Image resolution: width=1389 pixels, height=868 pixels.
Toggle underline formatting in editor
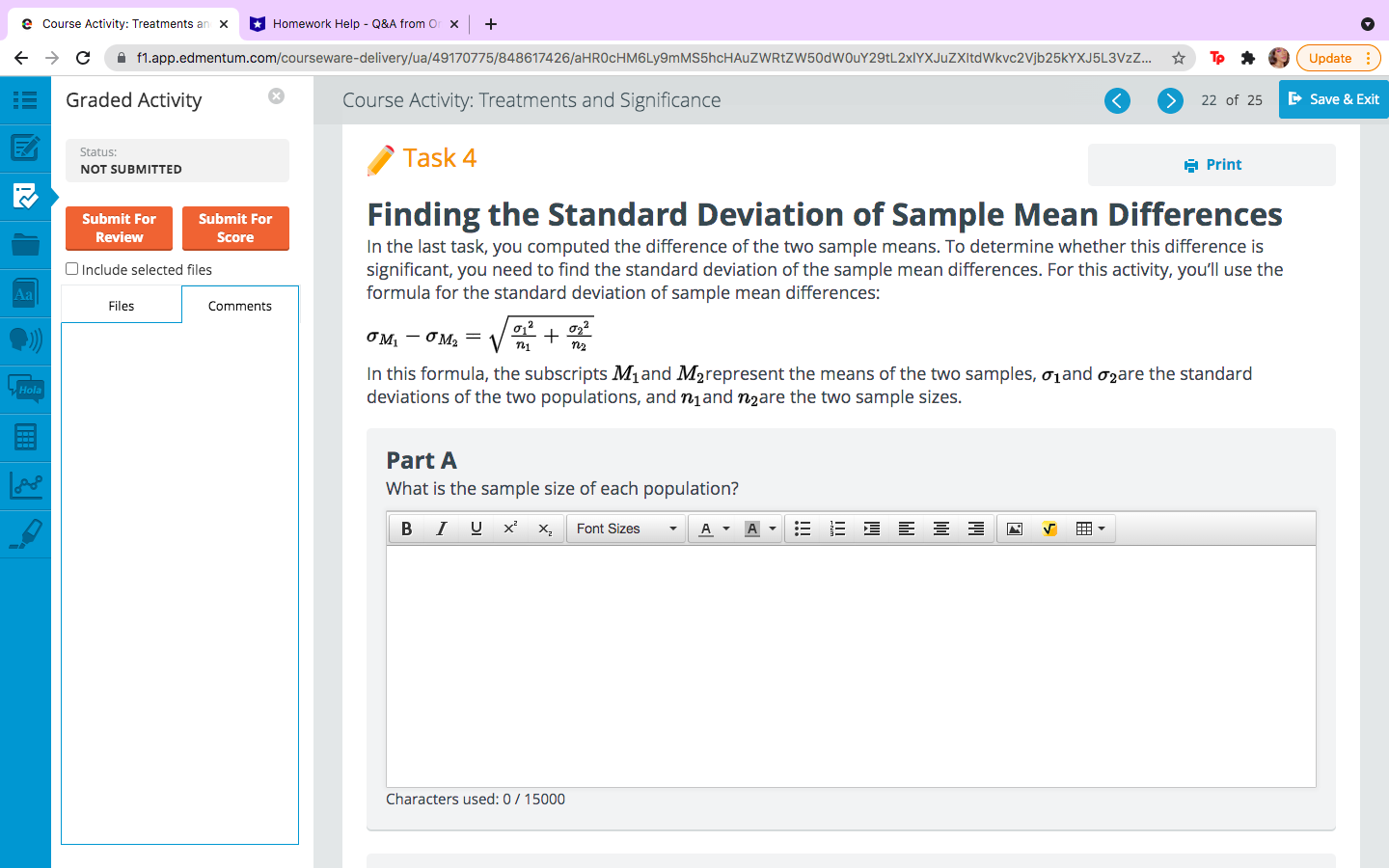(476, 529)
